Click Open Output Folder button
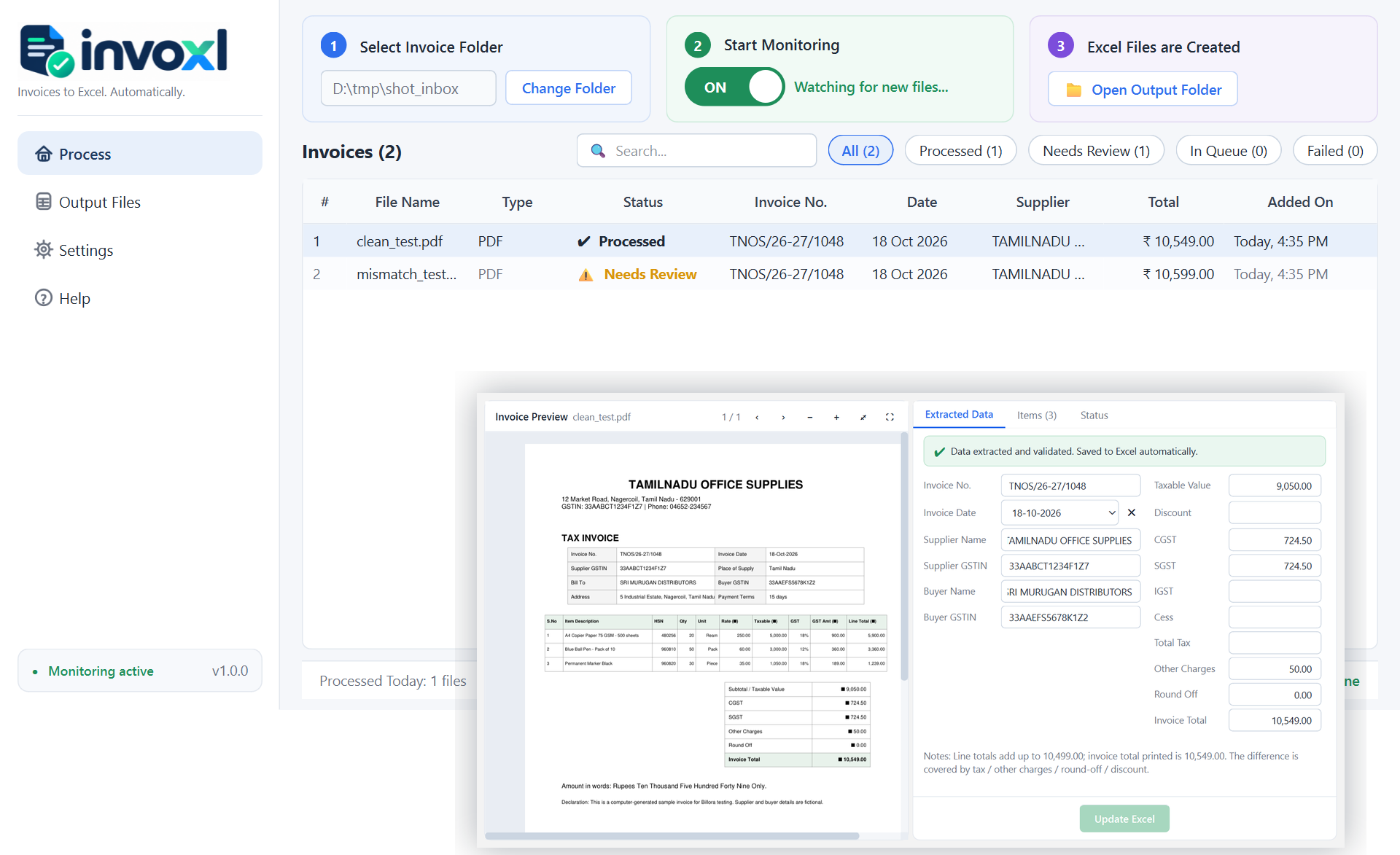This screenshot has height=855, width=1400. (x=1143, y=90)
